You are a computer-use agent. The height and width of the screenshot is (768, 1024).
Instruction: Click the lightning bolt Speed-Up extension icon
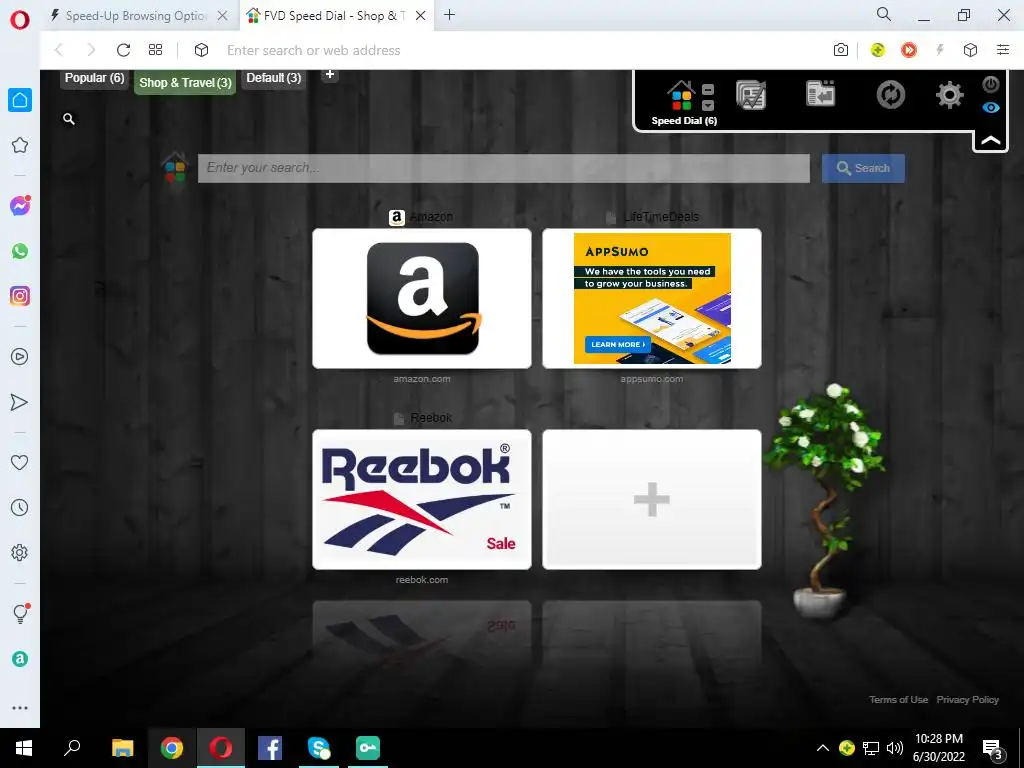[x=940, y=50]
